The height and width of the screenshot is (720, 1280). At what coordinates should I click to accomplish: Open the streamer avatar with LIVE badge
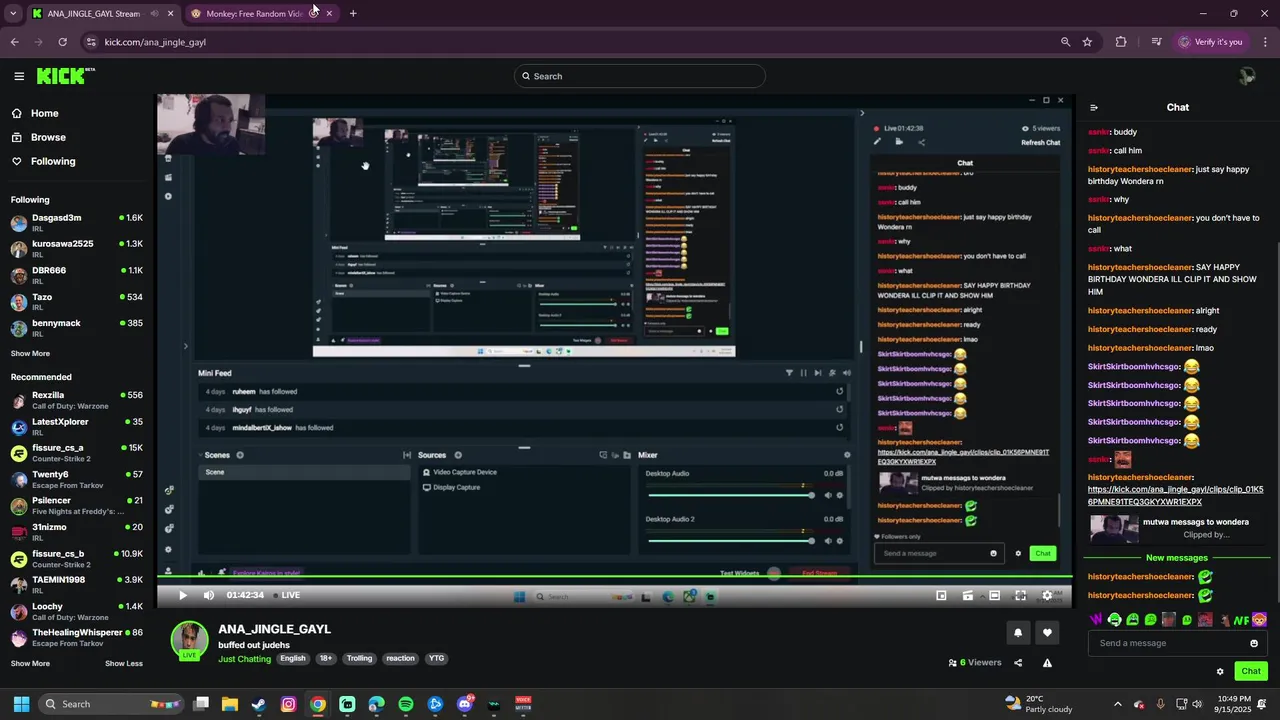(189, 641)
